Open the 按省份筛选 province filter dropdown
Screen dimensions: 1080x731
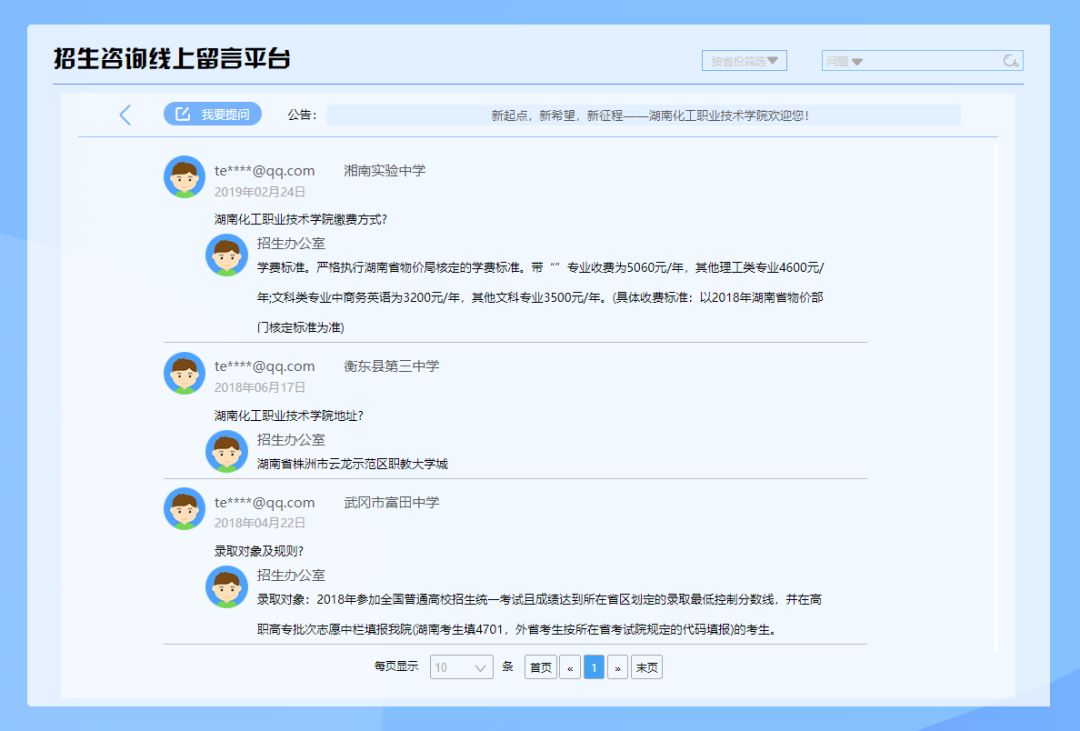744,61
